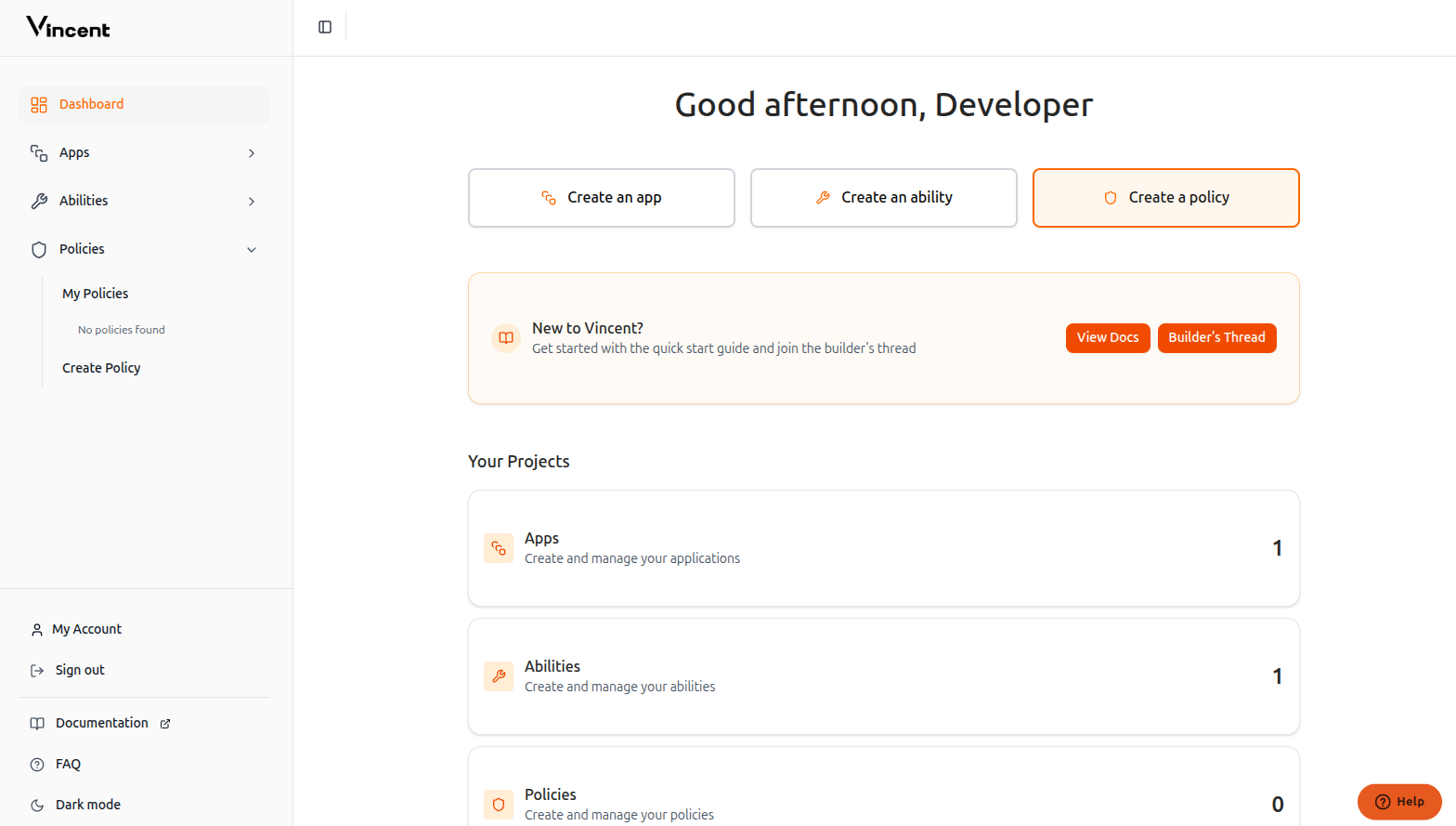This screenshot has width=1456, height=826.
Task: Open View Docs button
Action: [x=1108, y=338]
